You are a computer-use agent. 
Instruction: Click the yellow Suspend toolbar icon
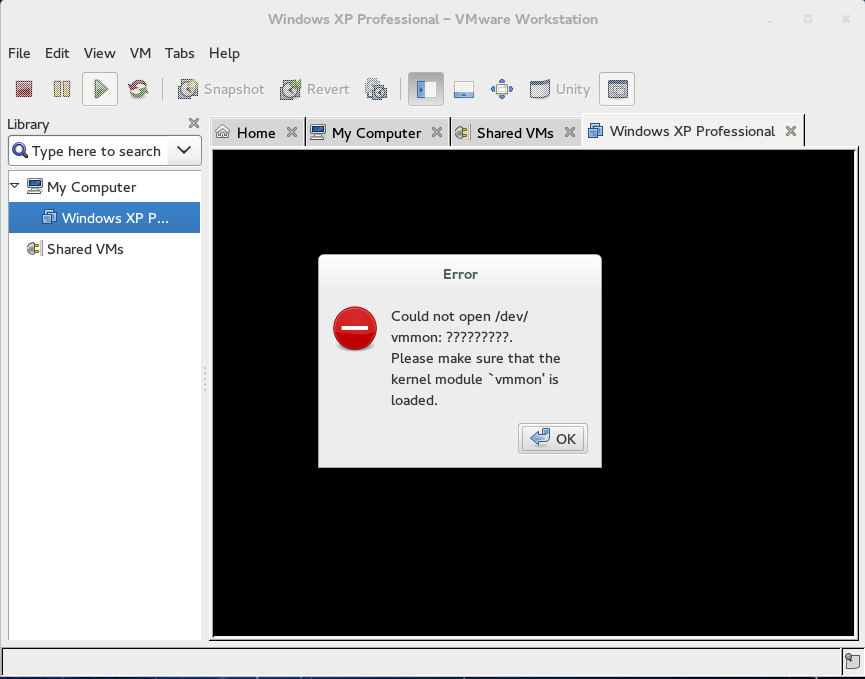(x=62, y=89)
